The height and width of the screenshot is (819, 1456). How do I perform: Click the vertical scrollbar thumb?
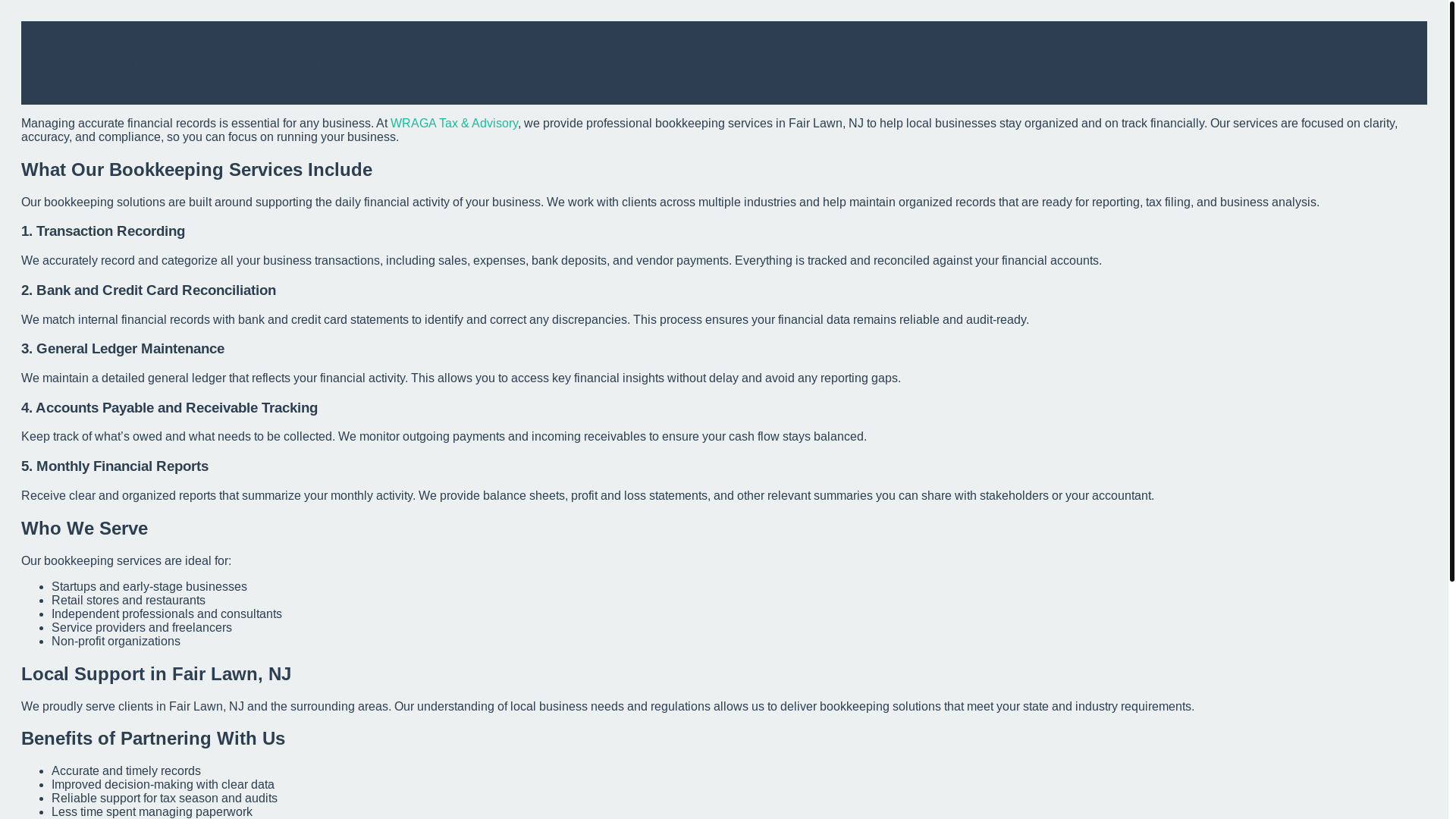click(1451, 290)
